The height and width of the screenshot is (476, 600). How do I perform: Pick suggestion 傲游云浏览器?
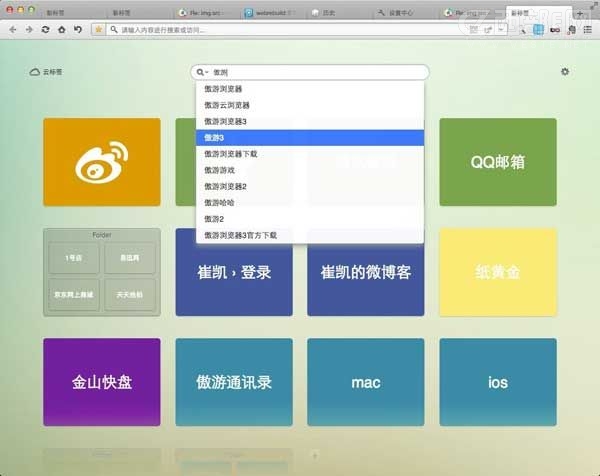click(227, 105)
